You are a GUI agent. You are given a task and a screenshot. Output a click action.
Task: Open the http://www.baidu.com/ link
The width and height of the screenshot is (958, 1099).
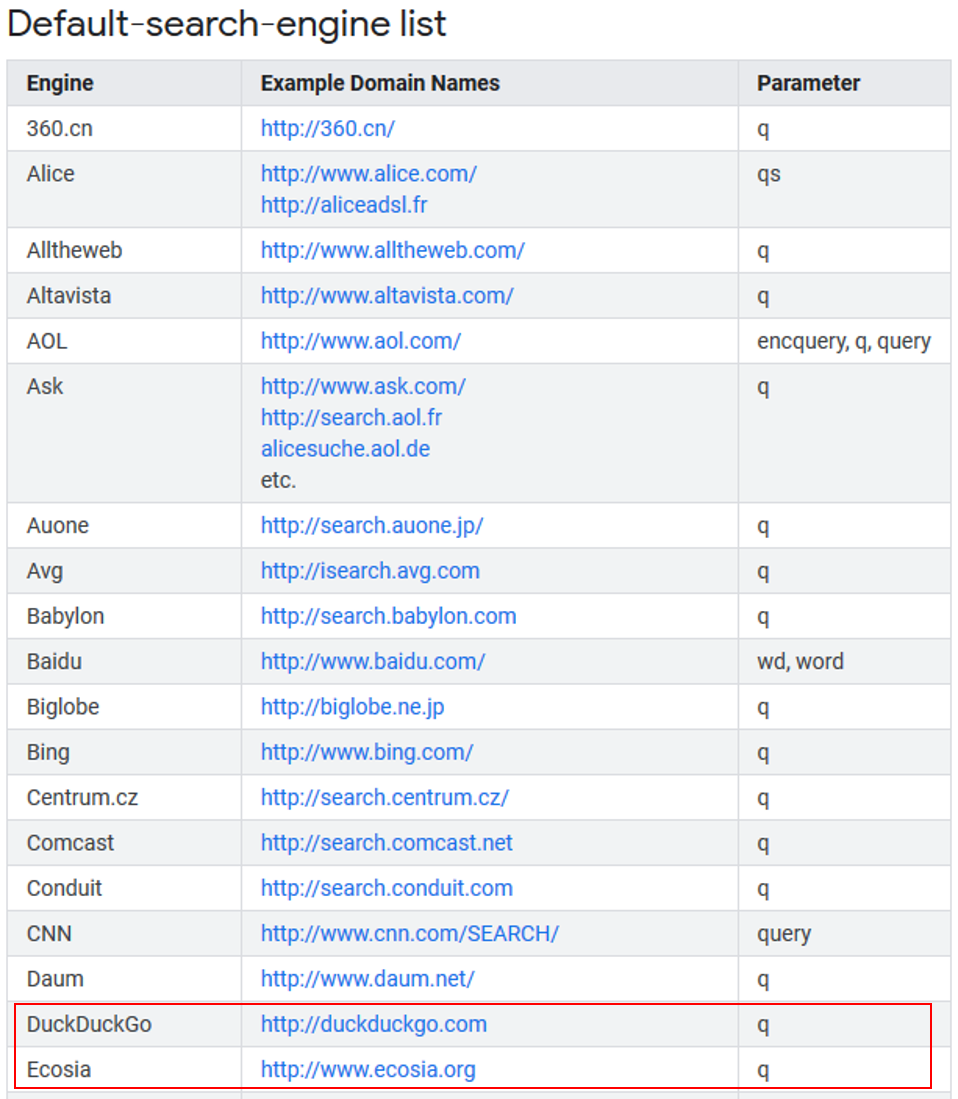pyautogui.click(x=373, y=662)
